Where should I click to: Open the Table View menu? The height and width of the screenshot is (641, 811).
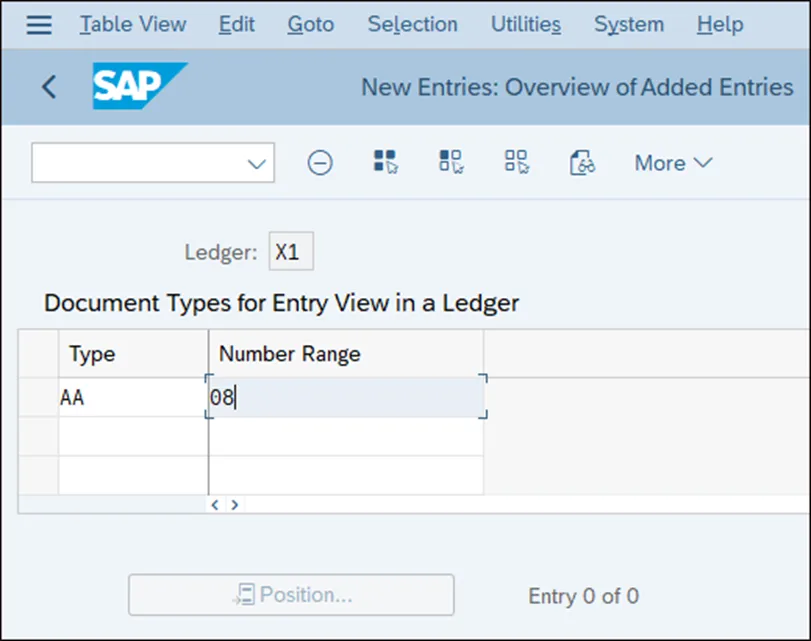(x=134, y=24)
